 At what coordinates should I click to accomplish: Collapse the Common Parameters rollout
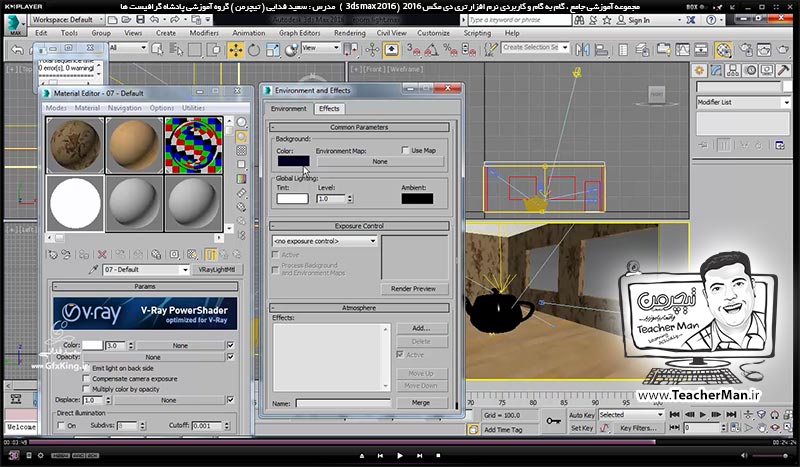coord(359,127)
